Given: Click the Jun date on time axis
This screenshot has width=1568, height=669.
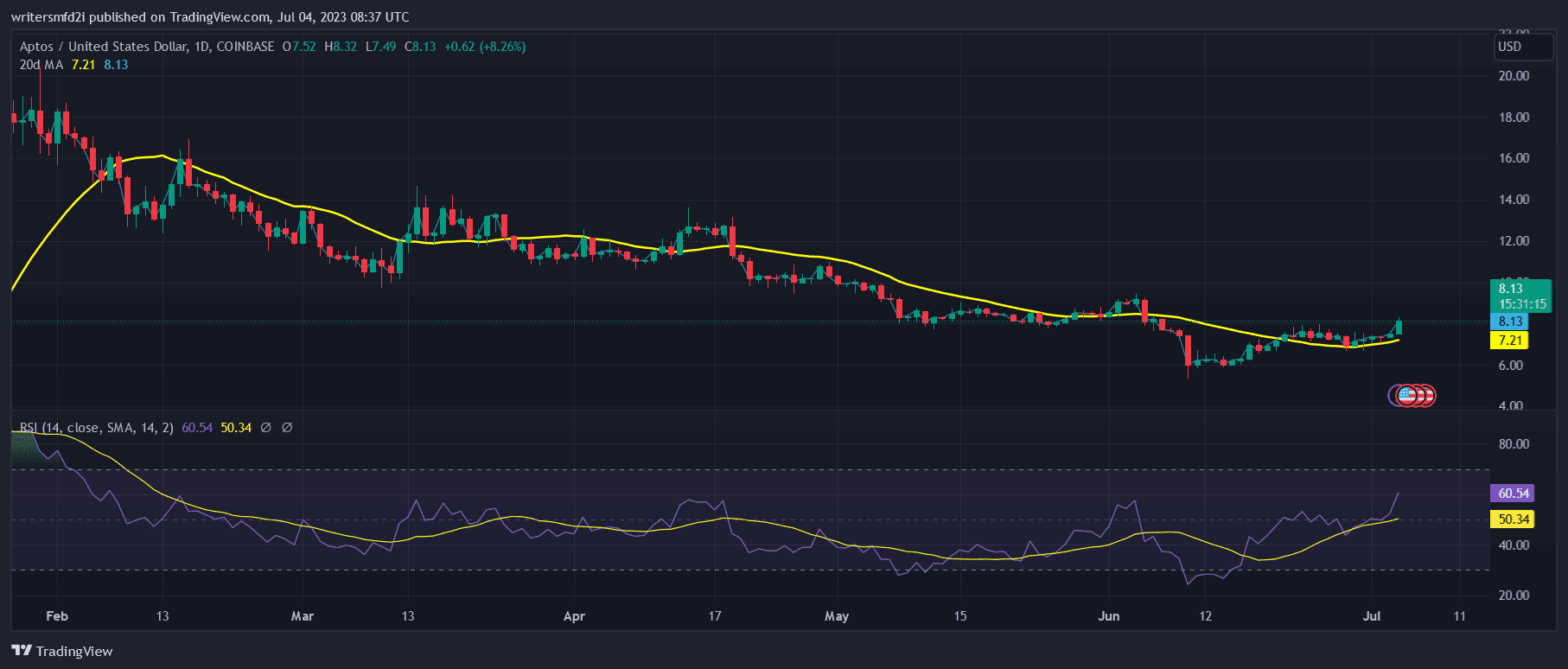Looking at the screenshot, I should 1108,616.
